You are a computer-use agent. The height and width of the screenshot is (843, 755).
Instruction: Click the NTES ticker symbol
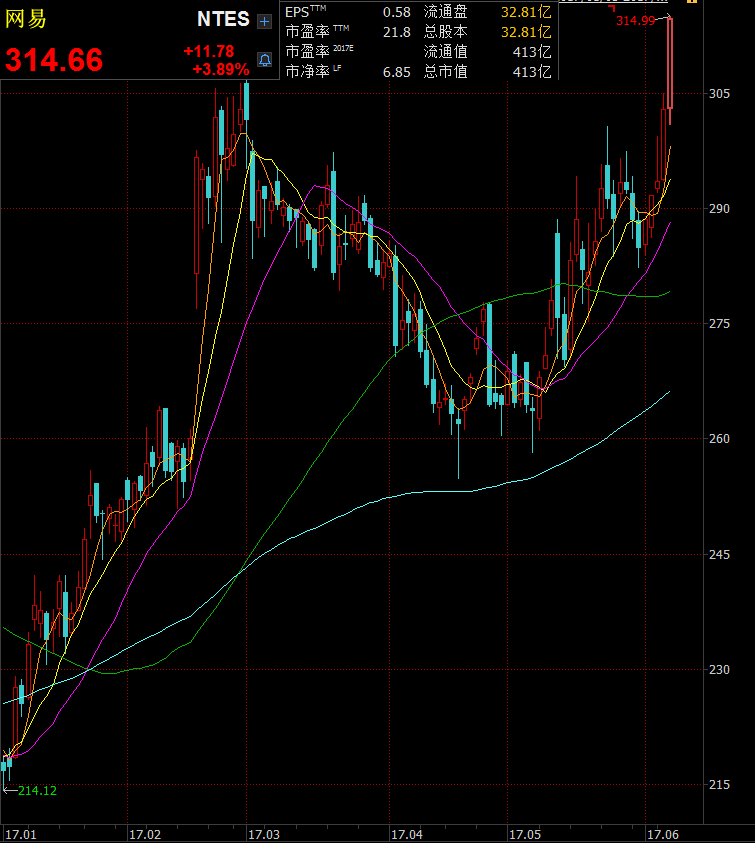coord(223,20)
